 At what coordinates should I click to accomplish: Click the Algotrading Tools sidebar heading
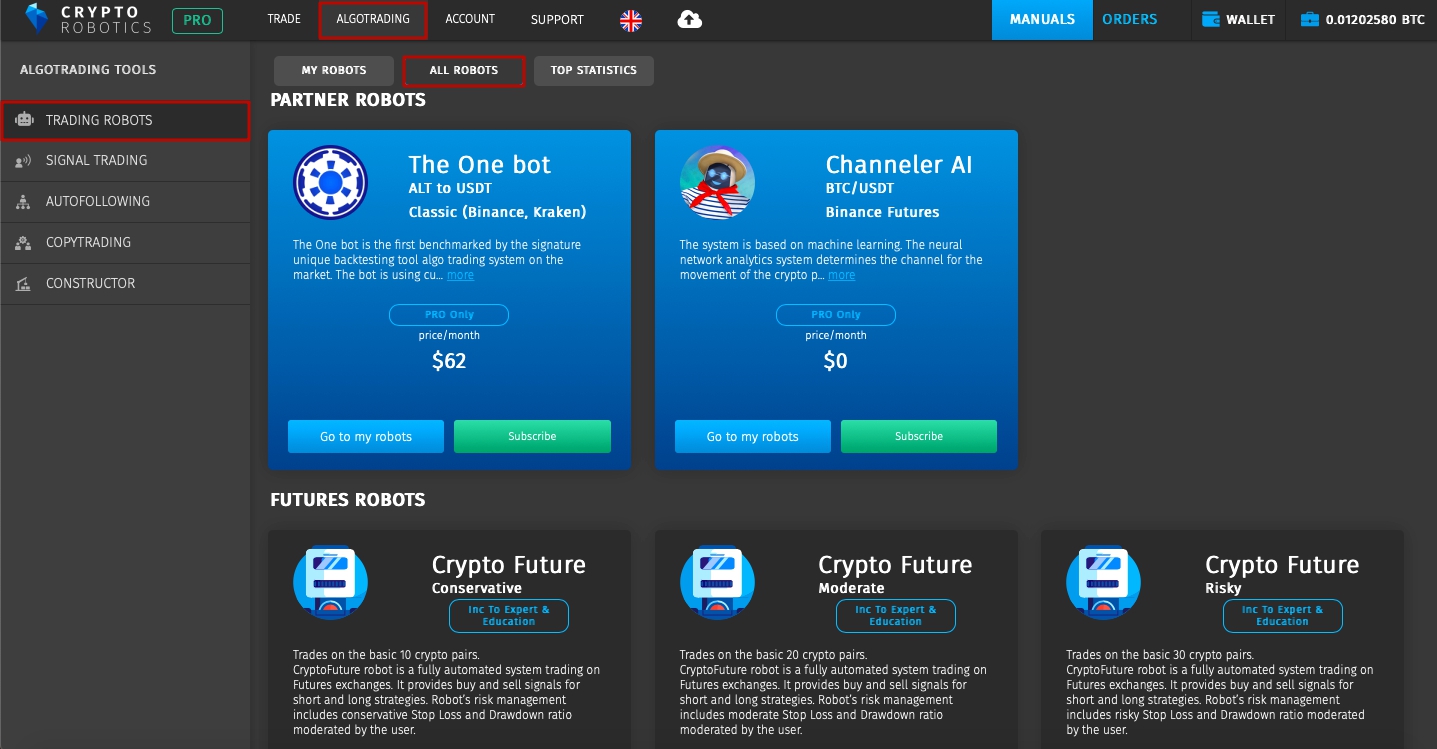tap(88, 70)
